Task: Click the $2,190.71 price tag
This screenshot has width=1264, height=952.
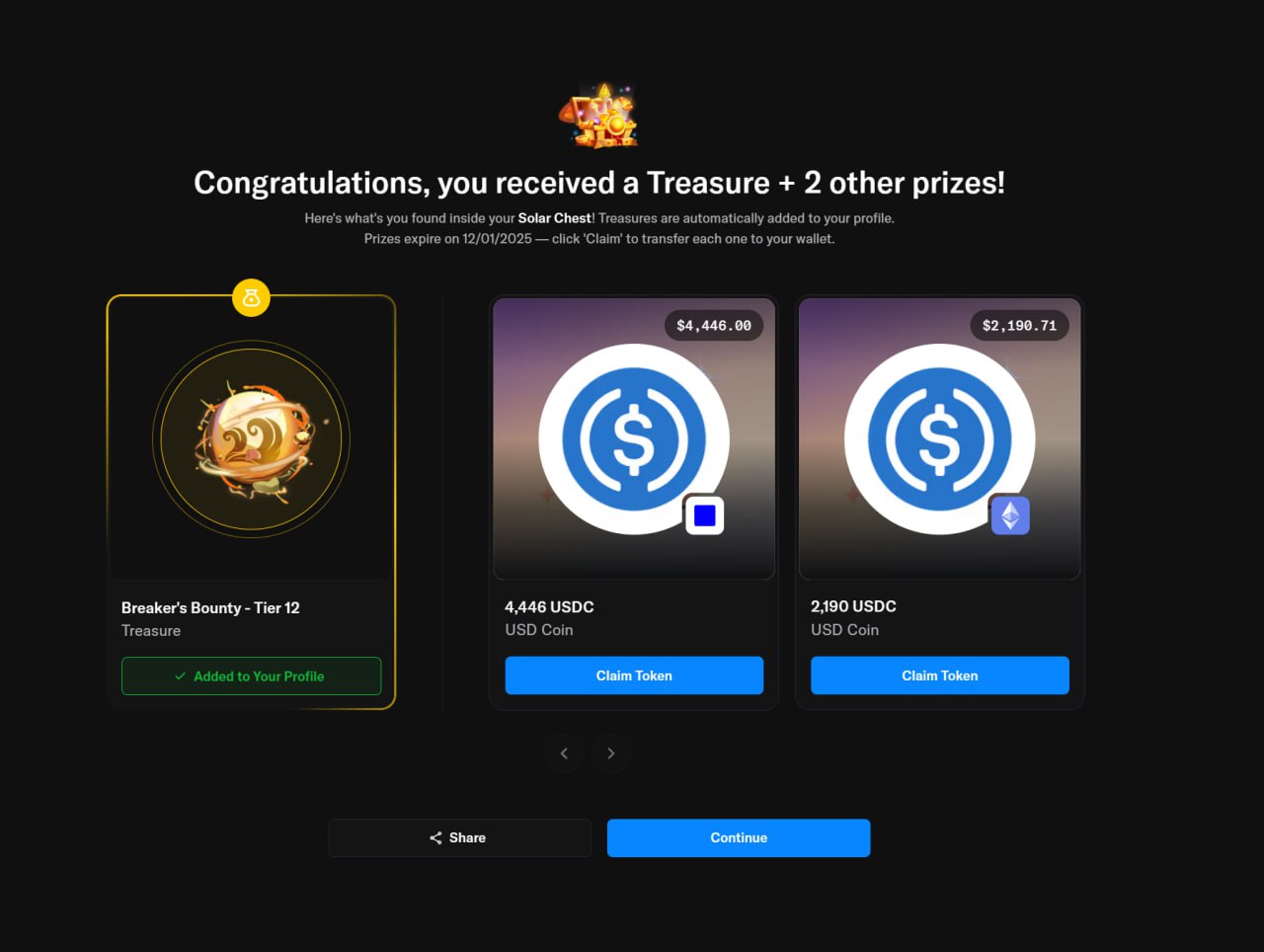Action: (x=1019, y=325)
